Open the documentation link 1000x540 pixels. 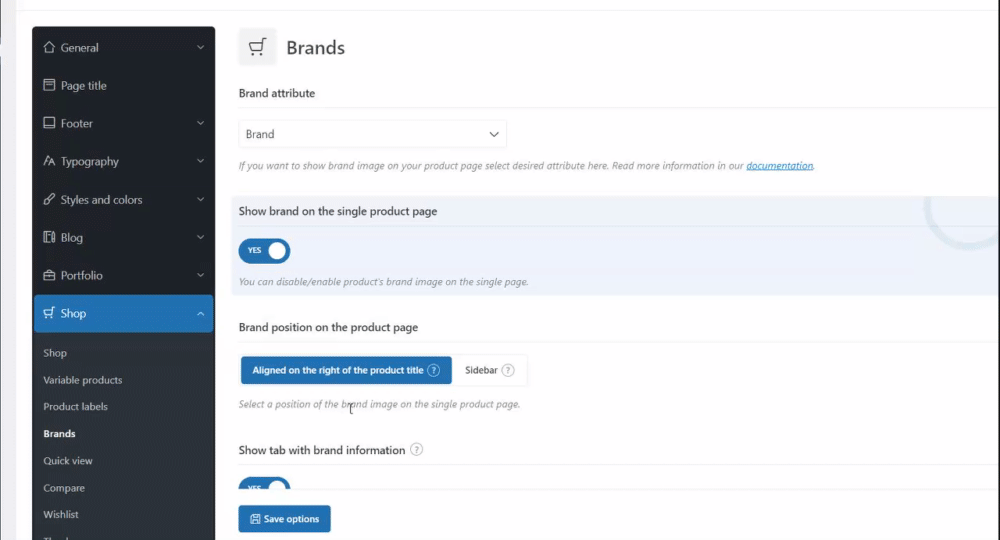tap(780, 166)
